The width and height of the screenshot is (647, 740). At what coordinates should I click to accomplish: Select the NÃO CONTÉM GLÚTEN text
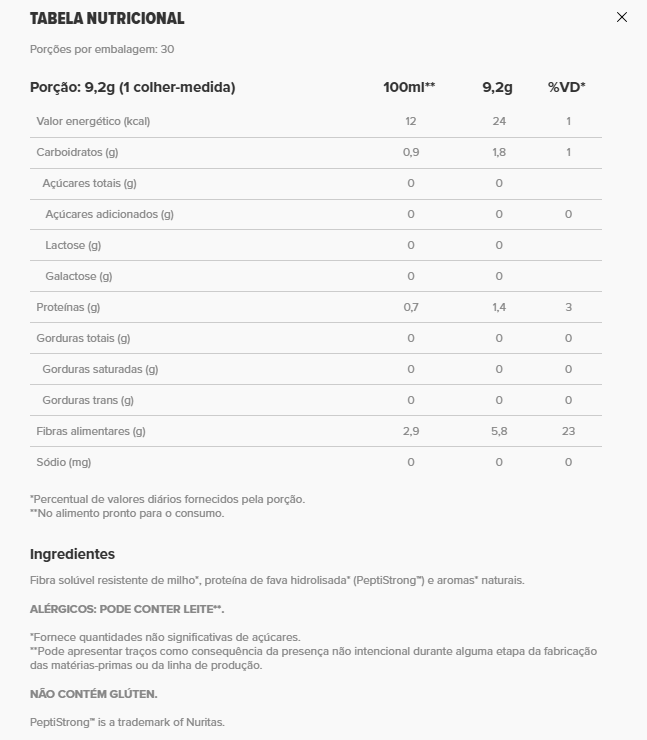(93, 694)
